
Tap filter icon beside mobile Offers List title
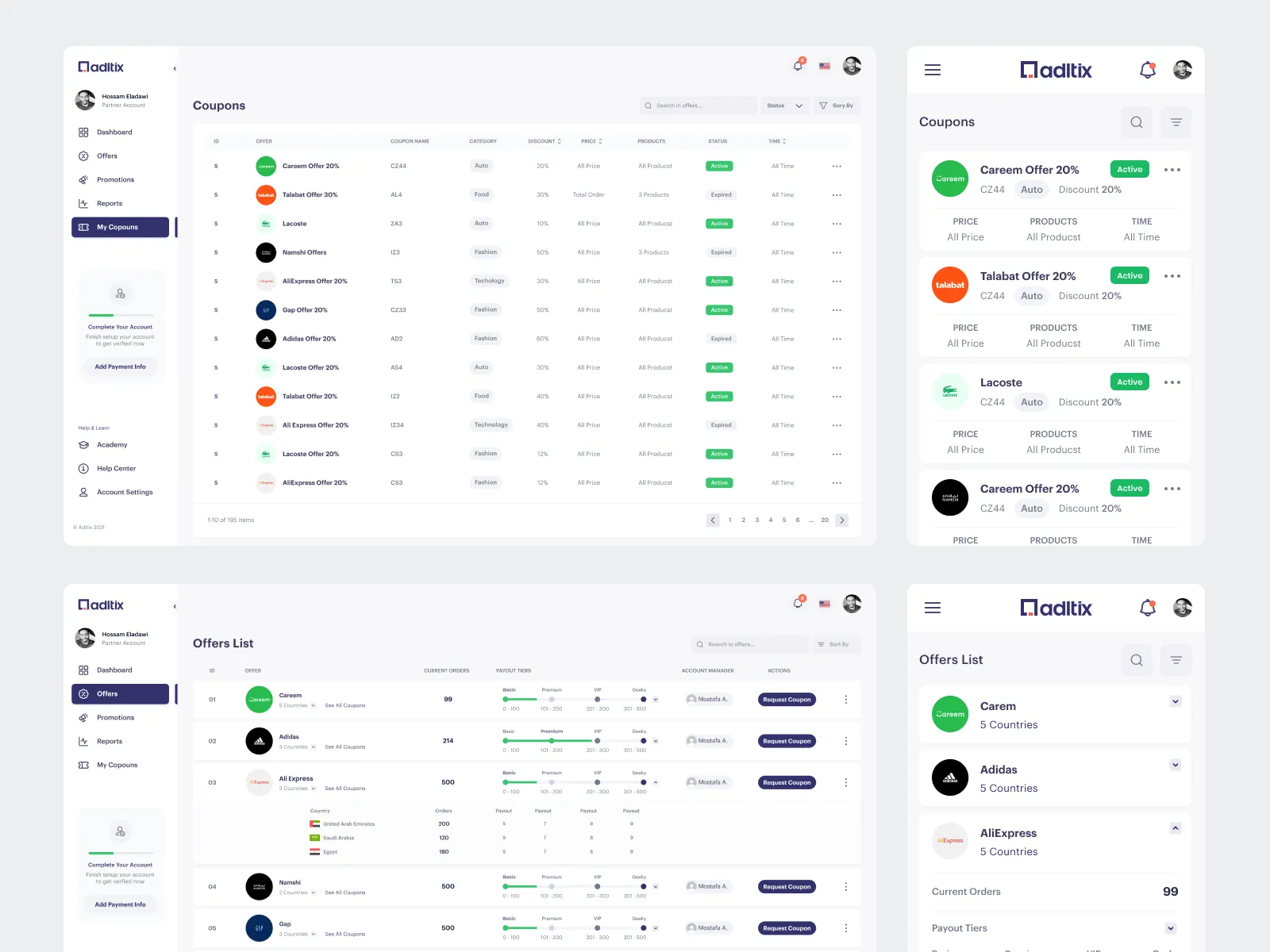(x=1176, y=660)
